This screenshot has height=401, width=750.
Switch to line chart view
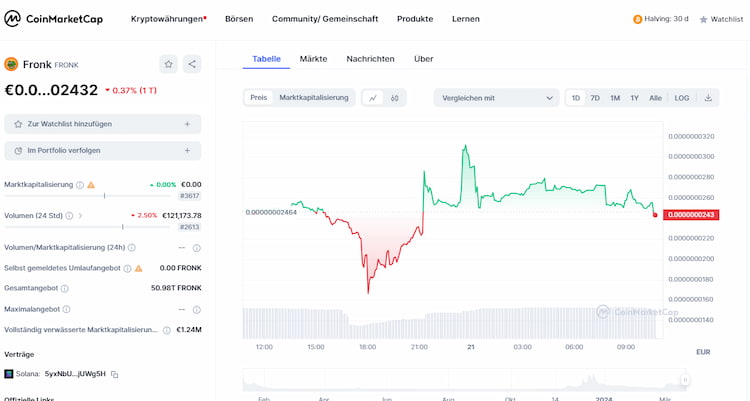click(373, 98)
